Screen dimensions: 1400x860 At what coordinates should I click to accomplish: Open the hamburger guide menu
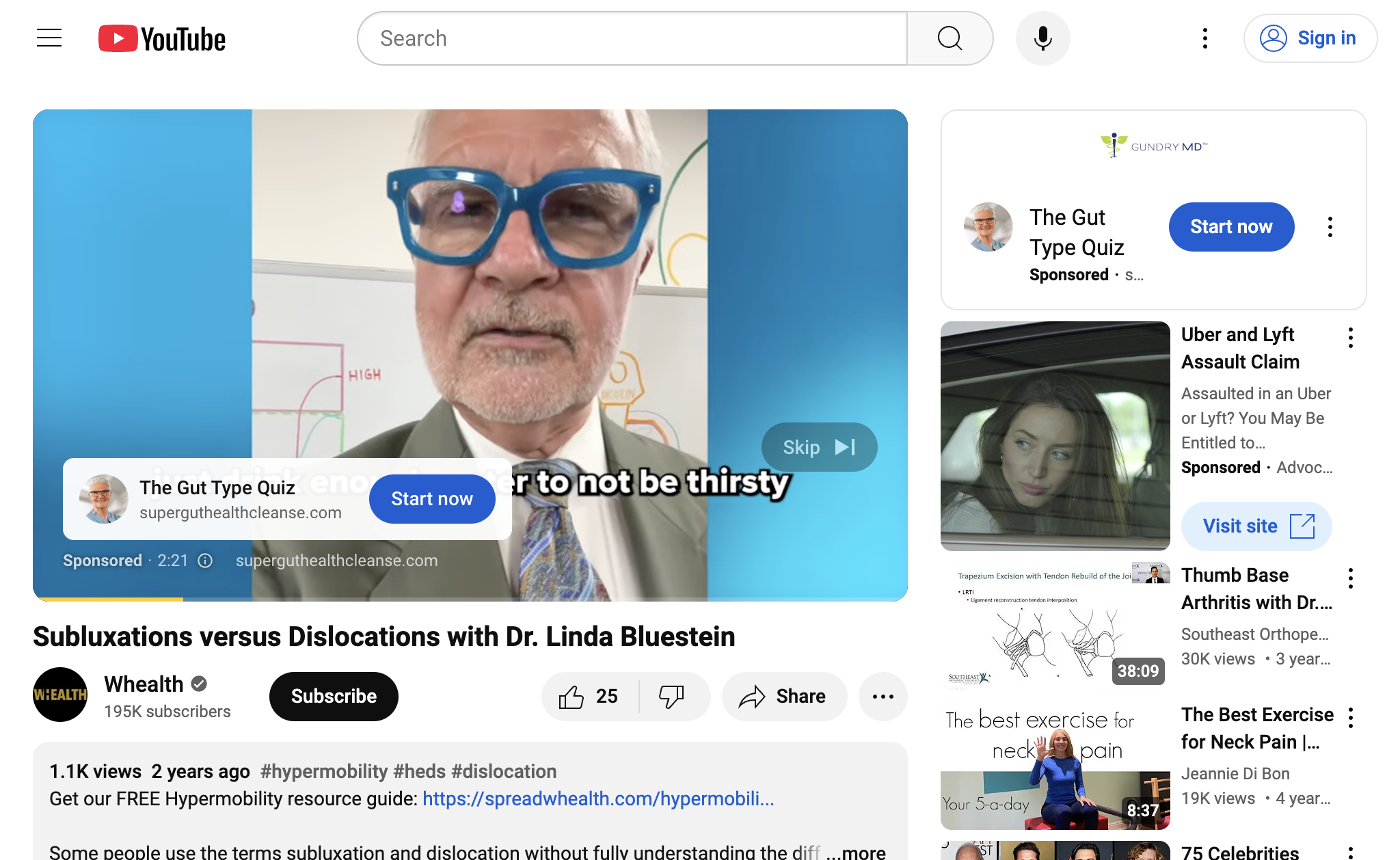pyautogui.click(x=49, y=38)
